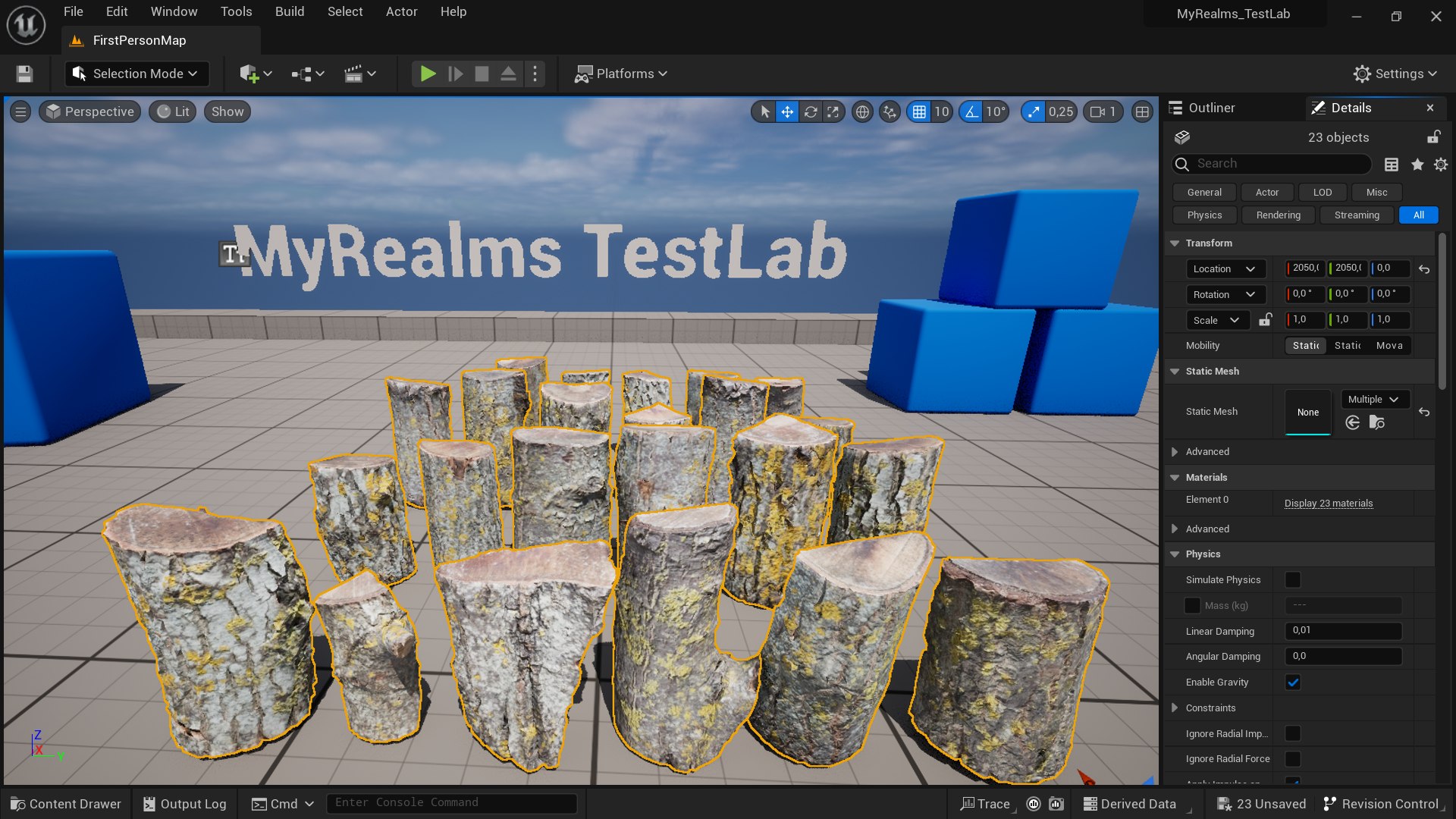
Task: Click the Eject from player button
Action: click(x=508, y=74)
